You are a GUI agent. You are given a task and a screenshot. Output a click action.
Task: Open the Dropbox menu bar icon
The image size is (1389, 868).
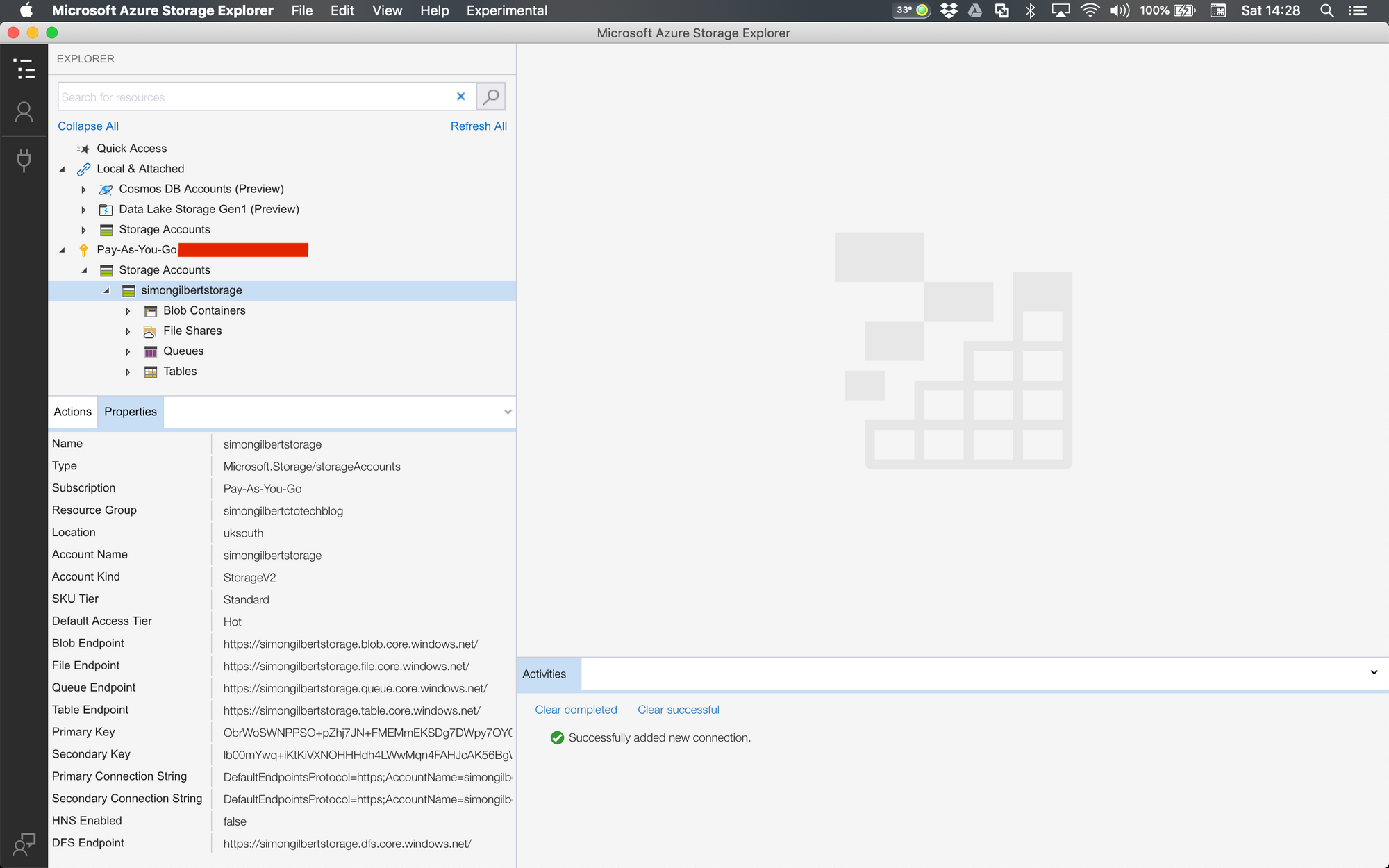(949, 10)
